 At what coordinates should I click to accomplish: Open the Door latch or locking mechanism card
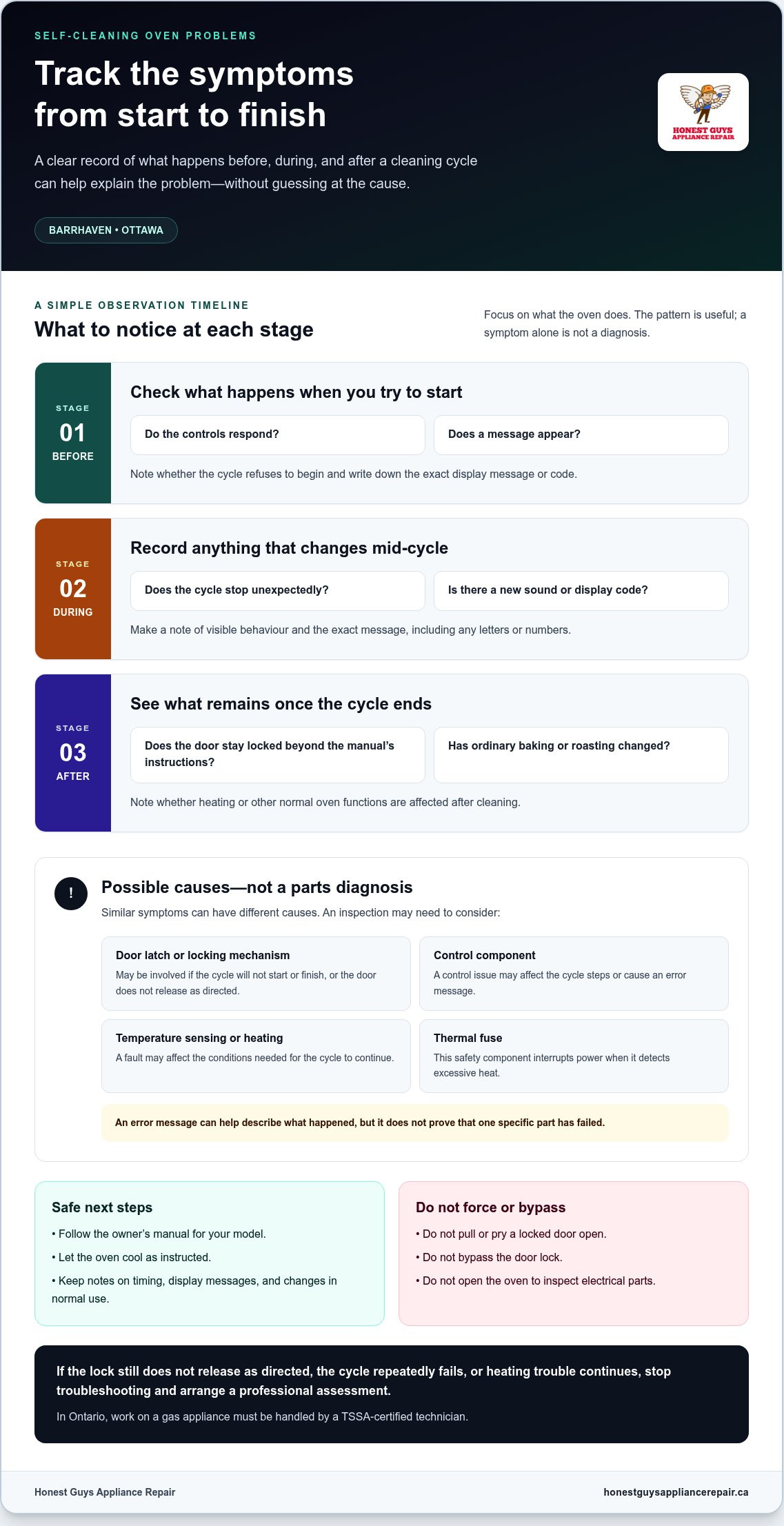256,974
